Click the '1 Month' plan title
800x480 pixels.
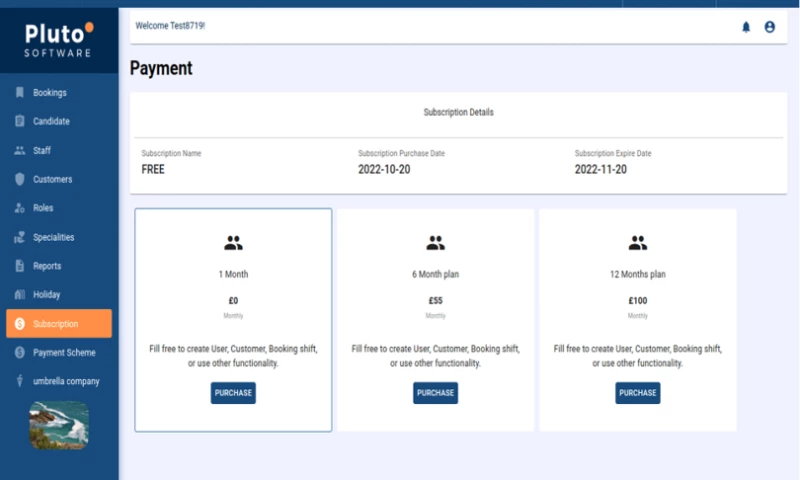pyautogui.click(x=233, y=274)
